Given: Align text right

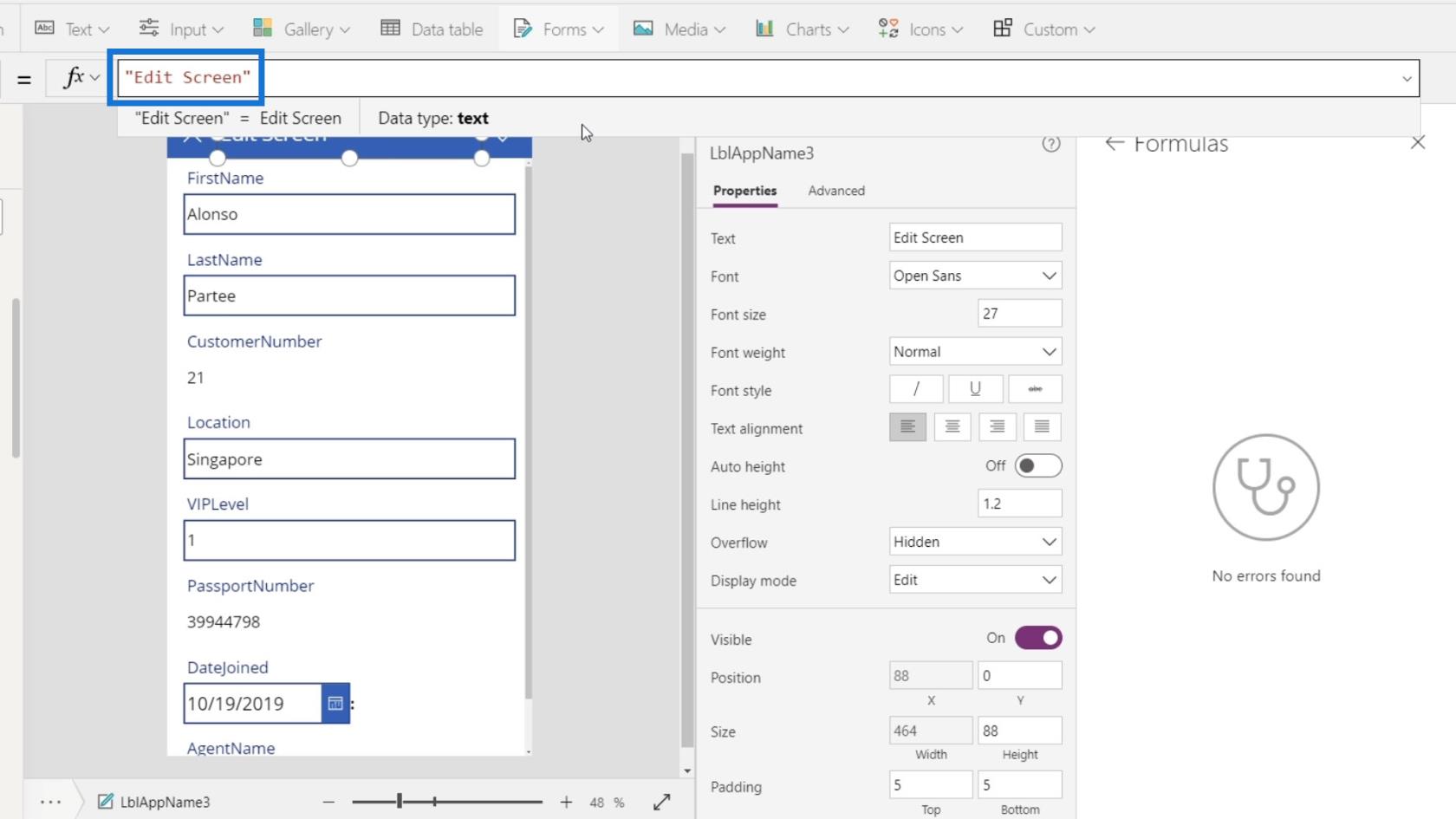Looking at the screenshot, I should tap(998, 427).
